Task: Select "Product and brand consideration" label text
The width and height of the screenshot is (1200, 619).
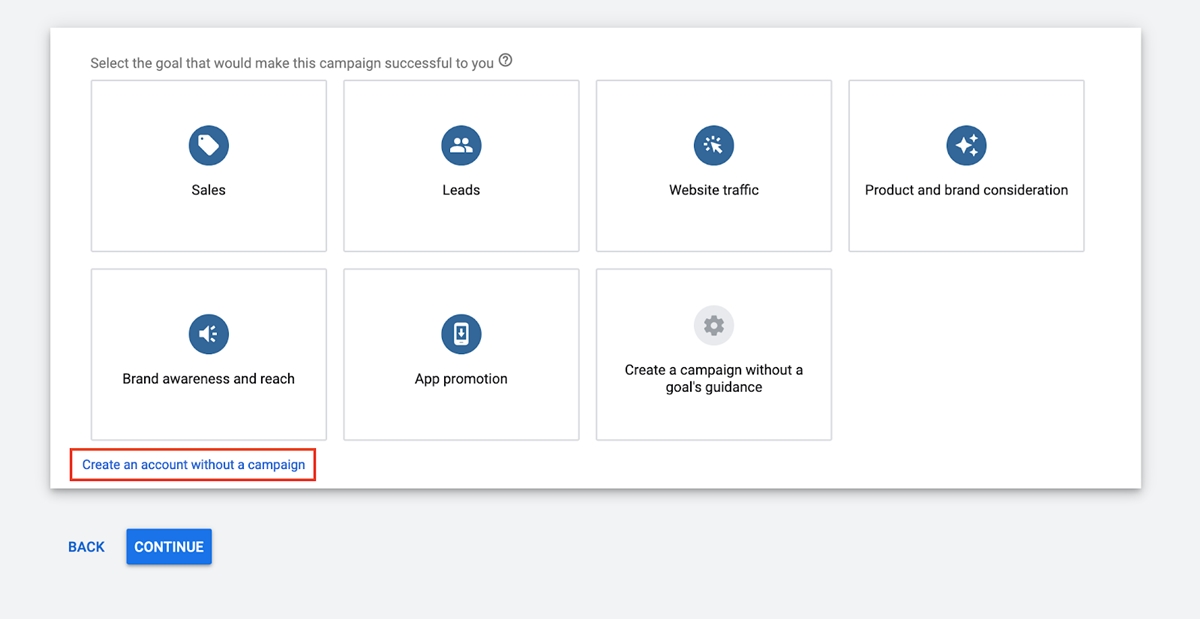Action: (x=966, y=190)
